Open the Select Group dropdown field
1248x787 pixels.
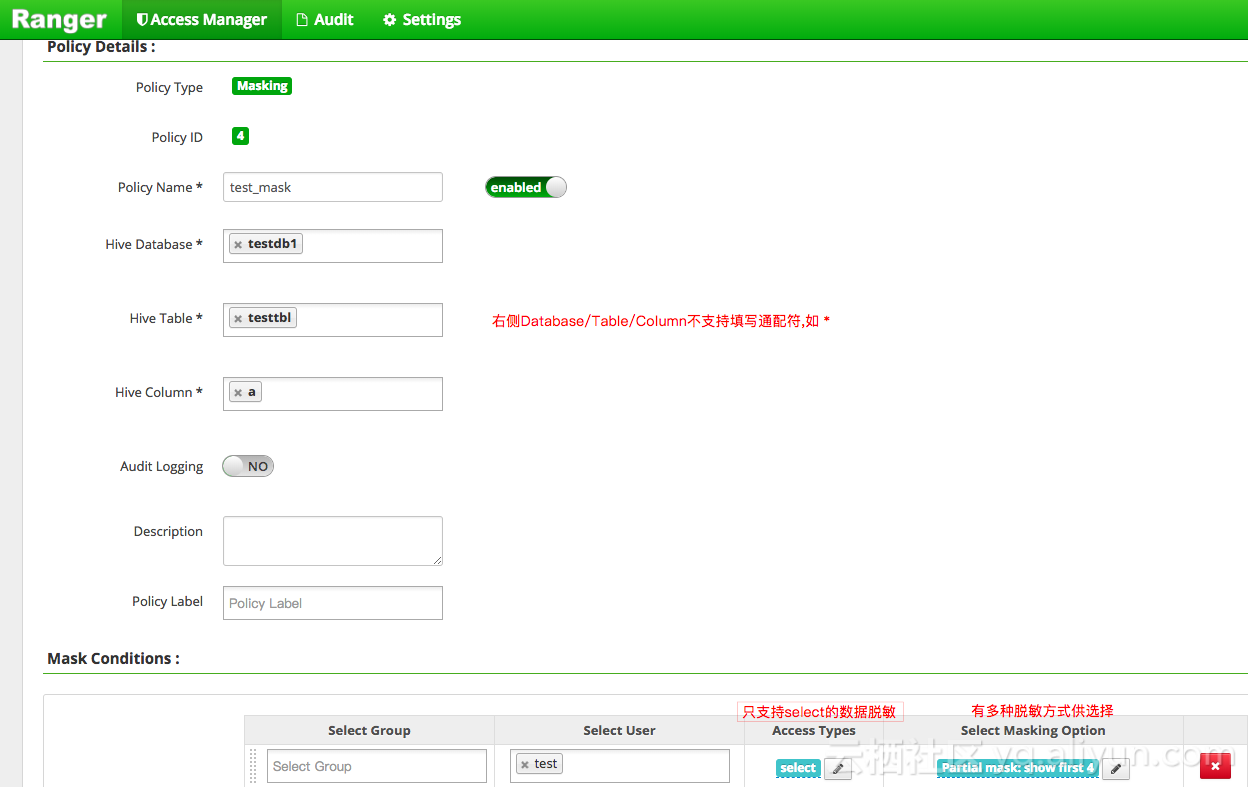[x=376, y=766]
